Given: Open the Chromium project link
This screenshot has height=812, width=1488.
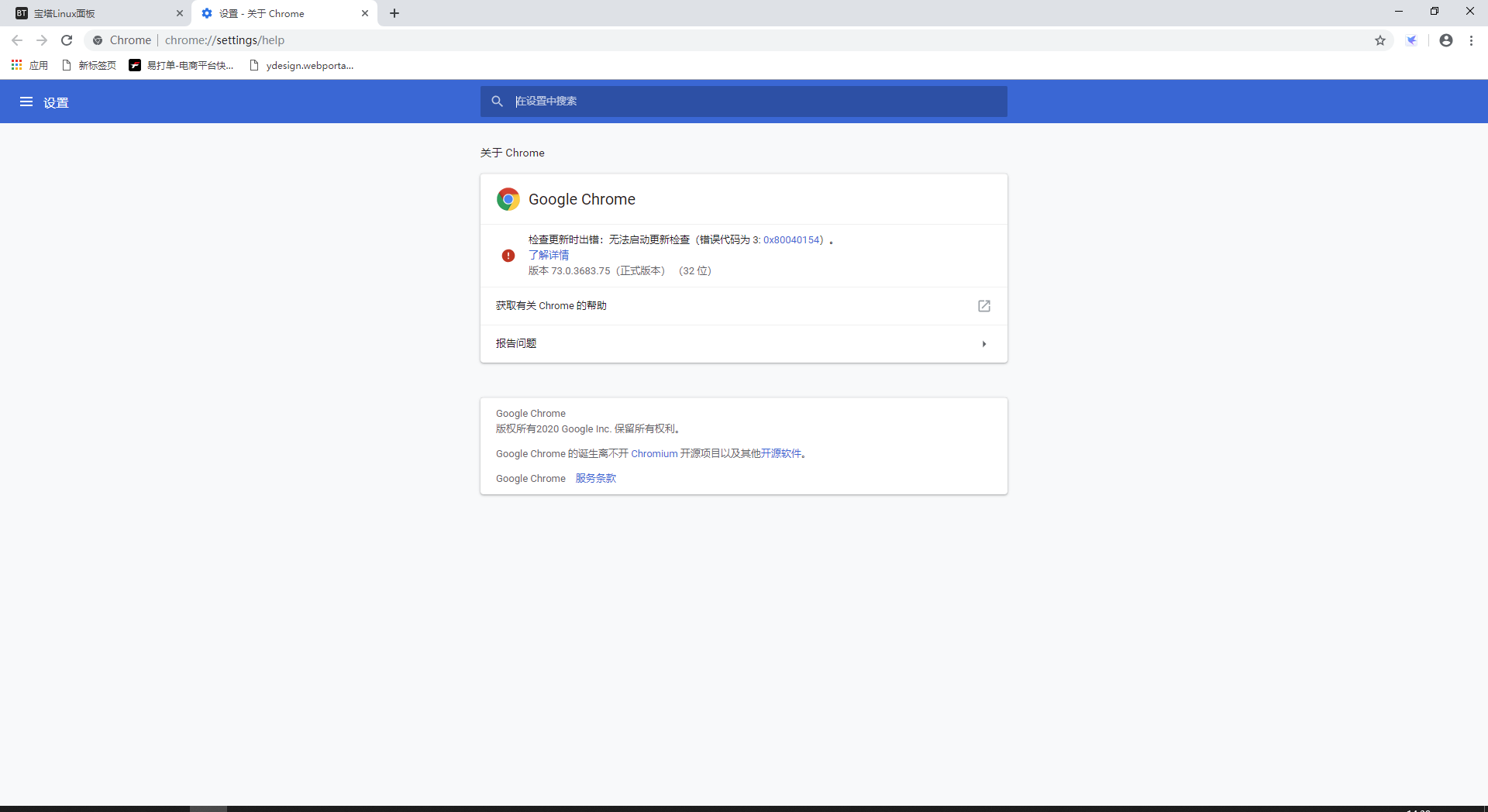Looking at the screenshot, I should point(654,454).
